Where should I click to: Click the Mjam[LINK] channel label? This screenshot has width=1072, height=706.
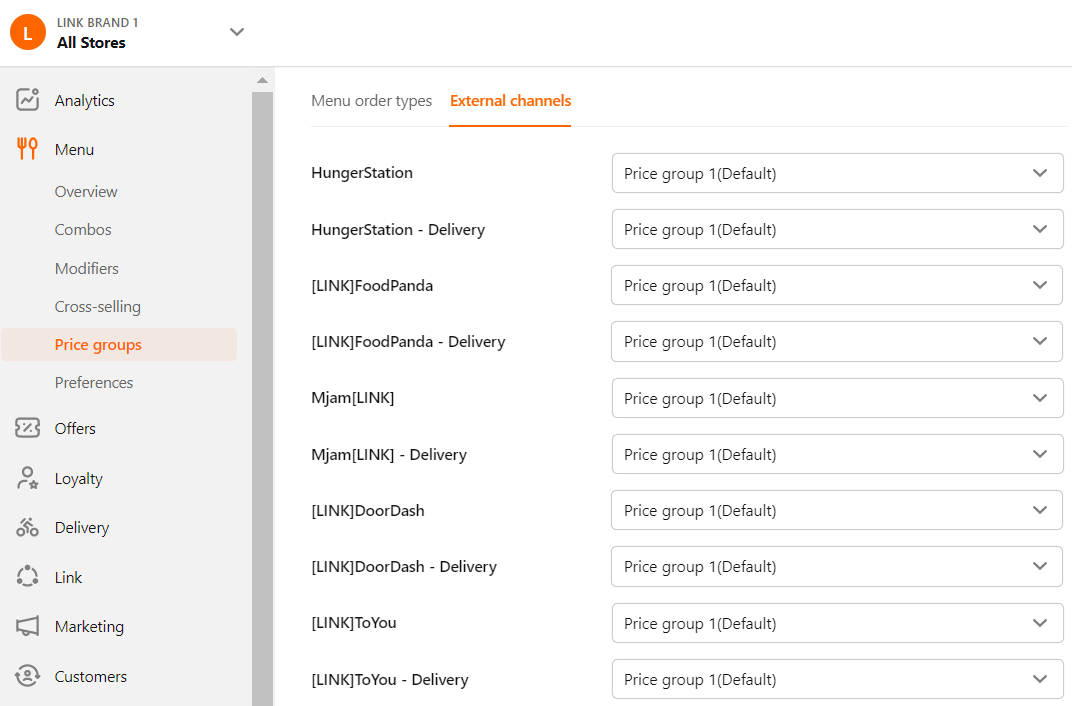point(353,398)
